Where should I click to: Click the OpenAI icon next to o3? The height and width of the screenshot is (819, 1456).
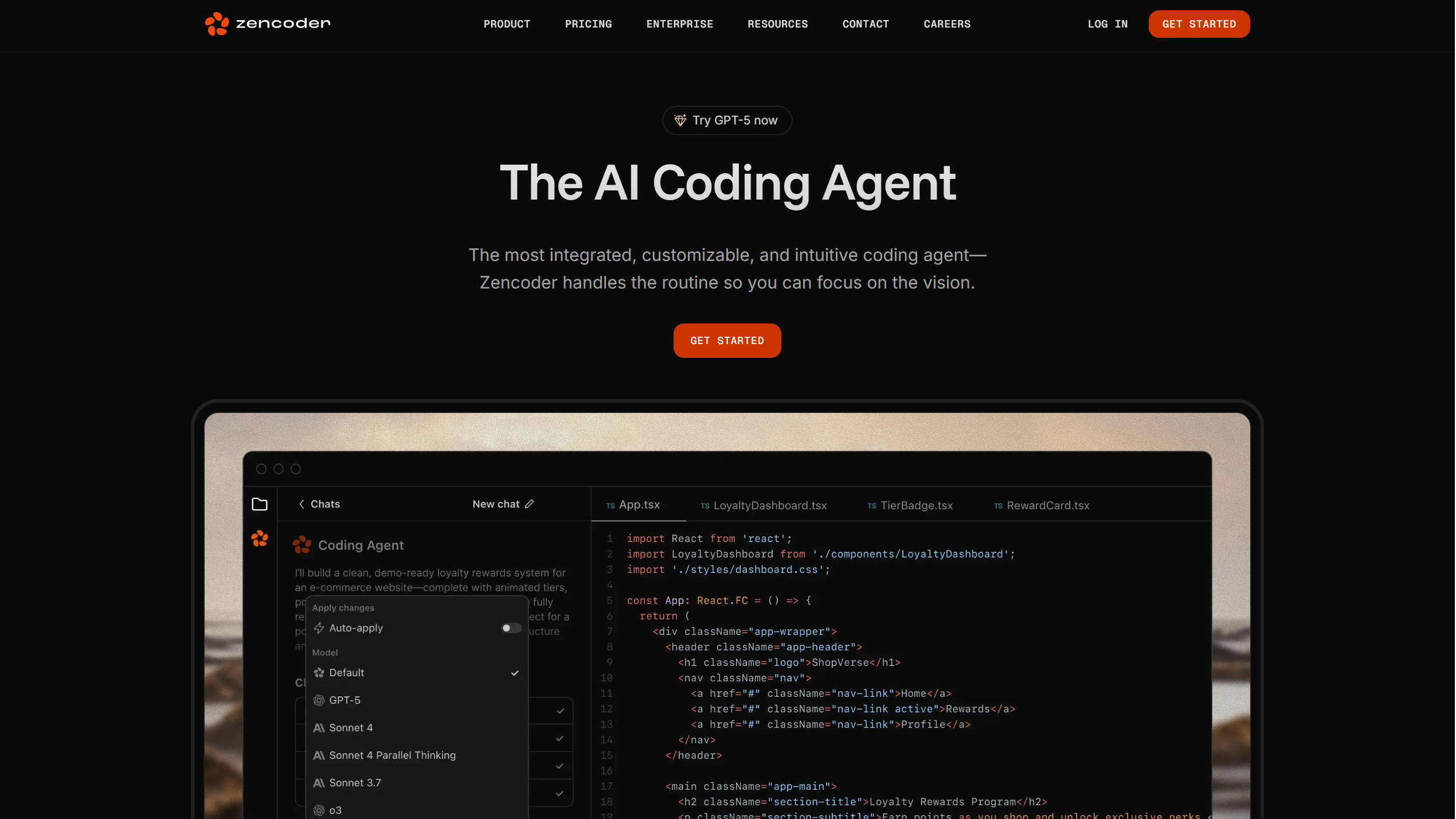point(319,810)
